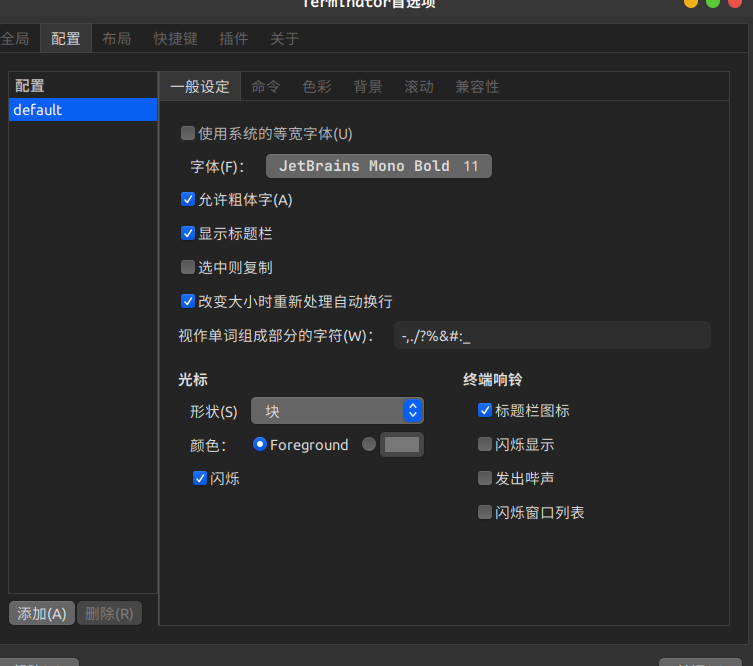Select the custom cursor color radio button
753x666 pixels.
pyautogui.click(x=369, y=445)
